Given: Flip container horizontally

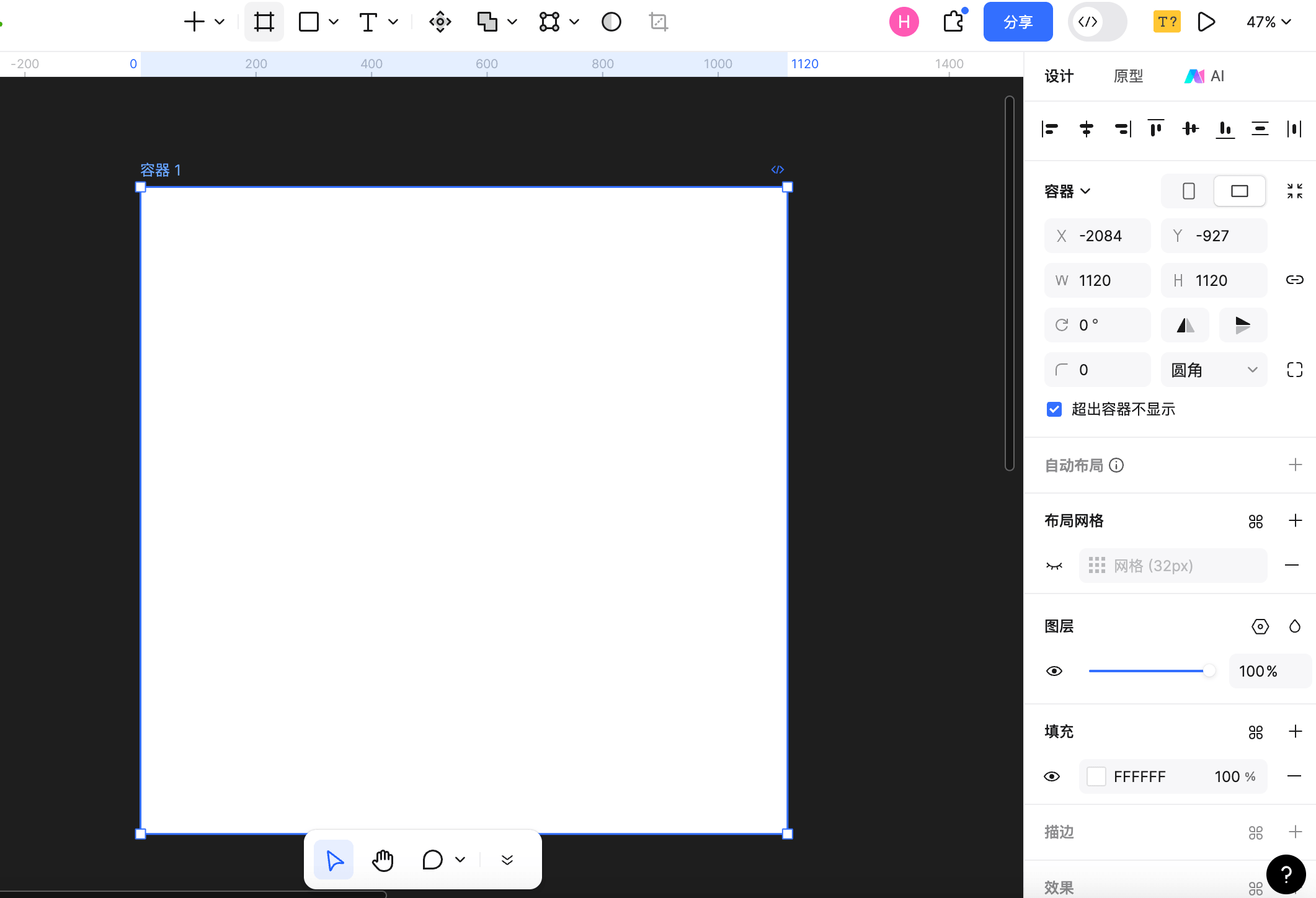Looking at the screenshot, I should (x=1185, y=325).
